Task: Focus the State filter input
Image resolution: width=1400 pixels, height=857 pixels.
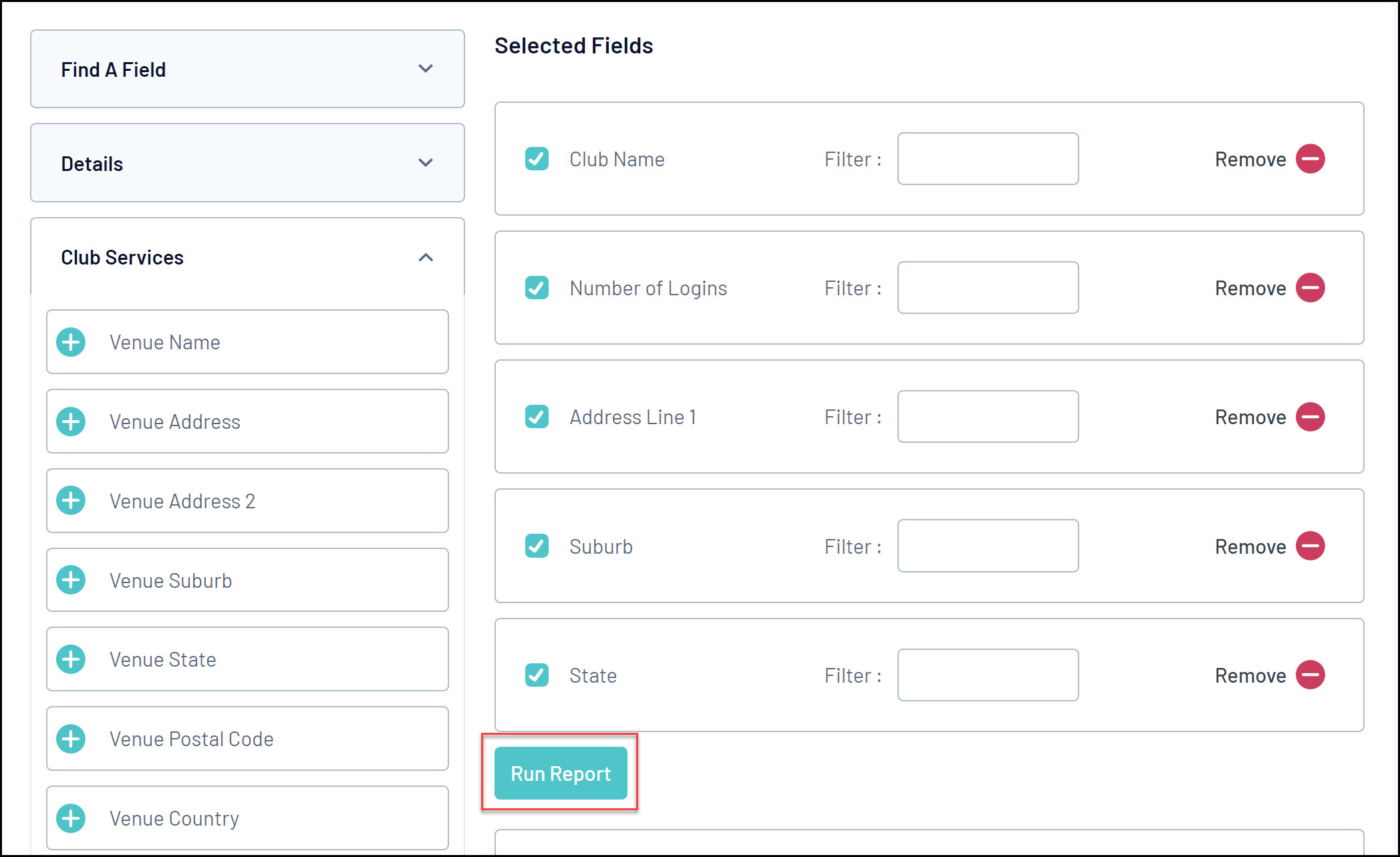Action: (x=988, y=675)
